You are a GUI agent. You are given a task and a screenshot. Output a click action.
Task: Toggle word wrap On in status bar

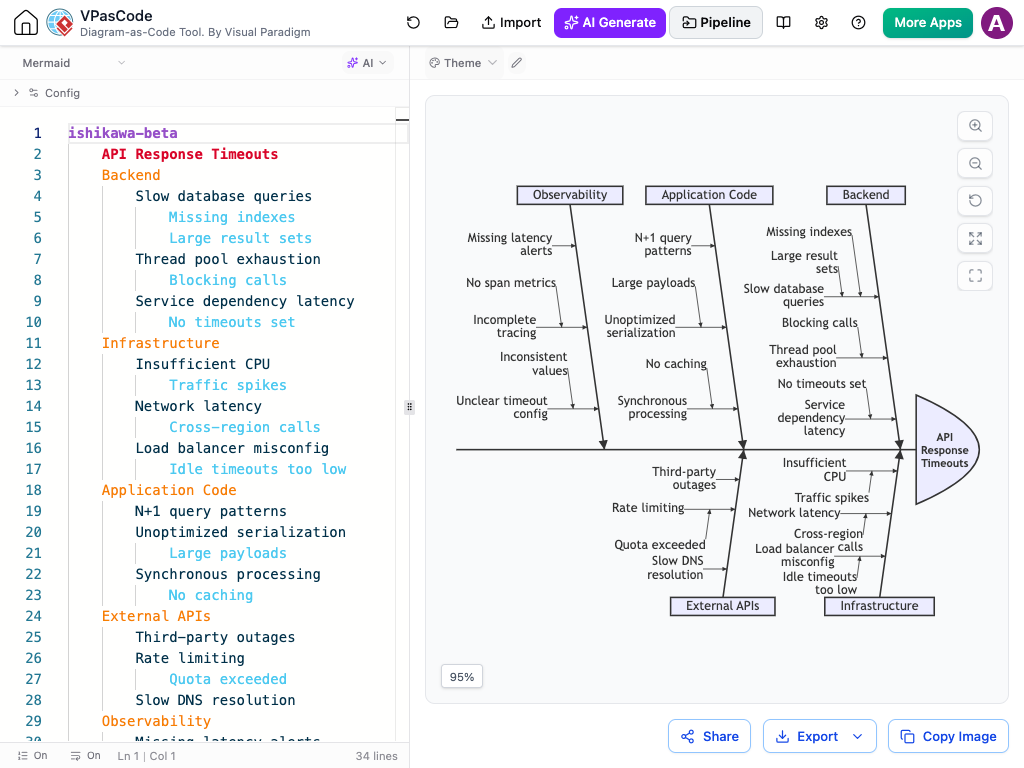point(86,756)
